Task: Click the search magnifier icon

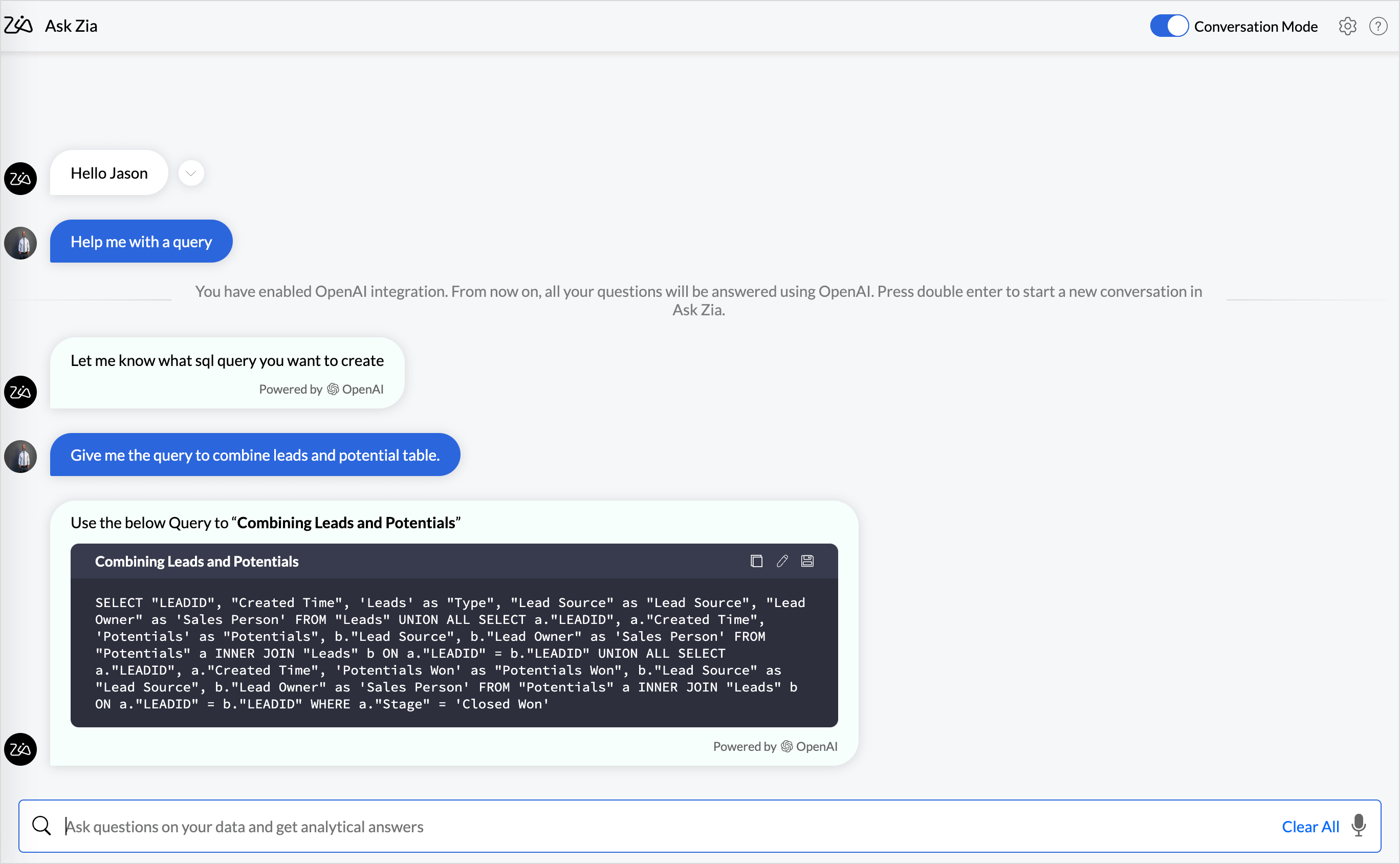Action: [x=41, y=826]
